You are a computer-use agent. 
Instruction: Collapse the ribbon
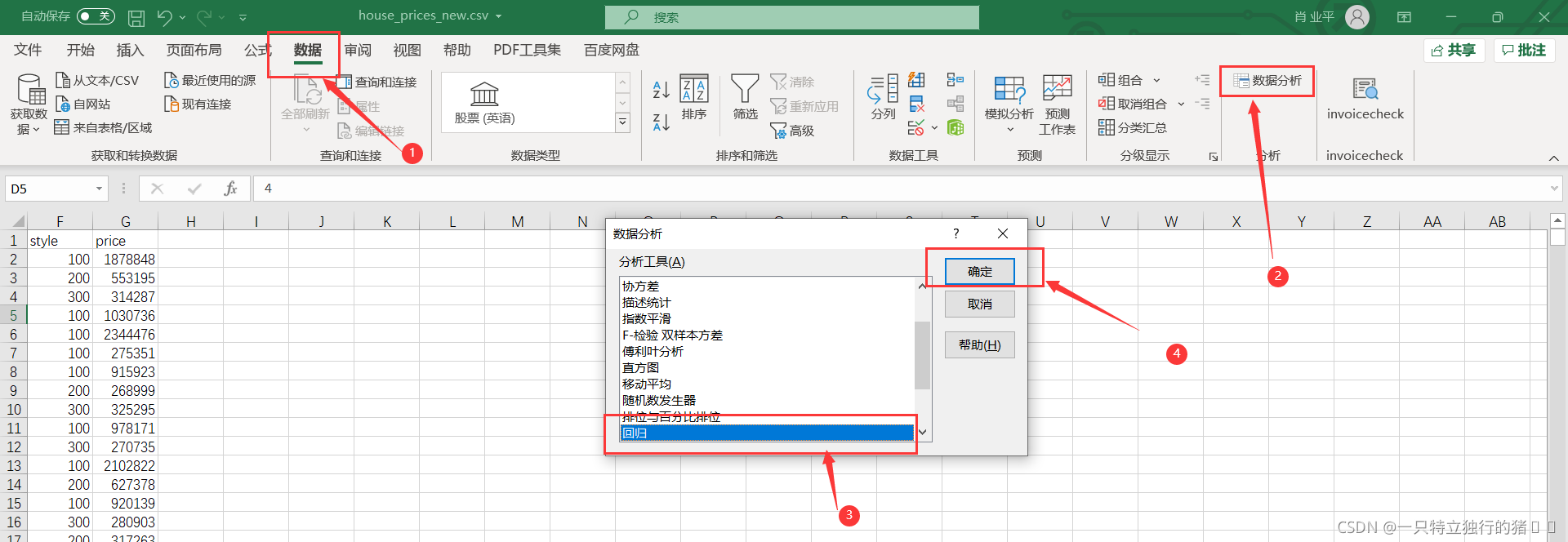1553,158
